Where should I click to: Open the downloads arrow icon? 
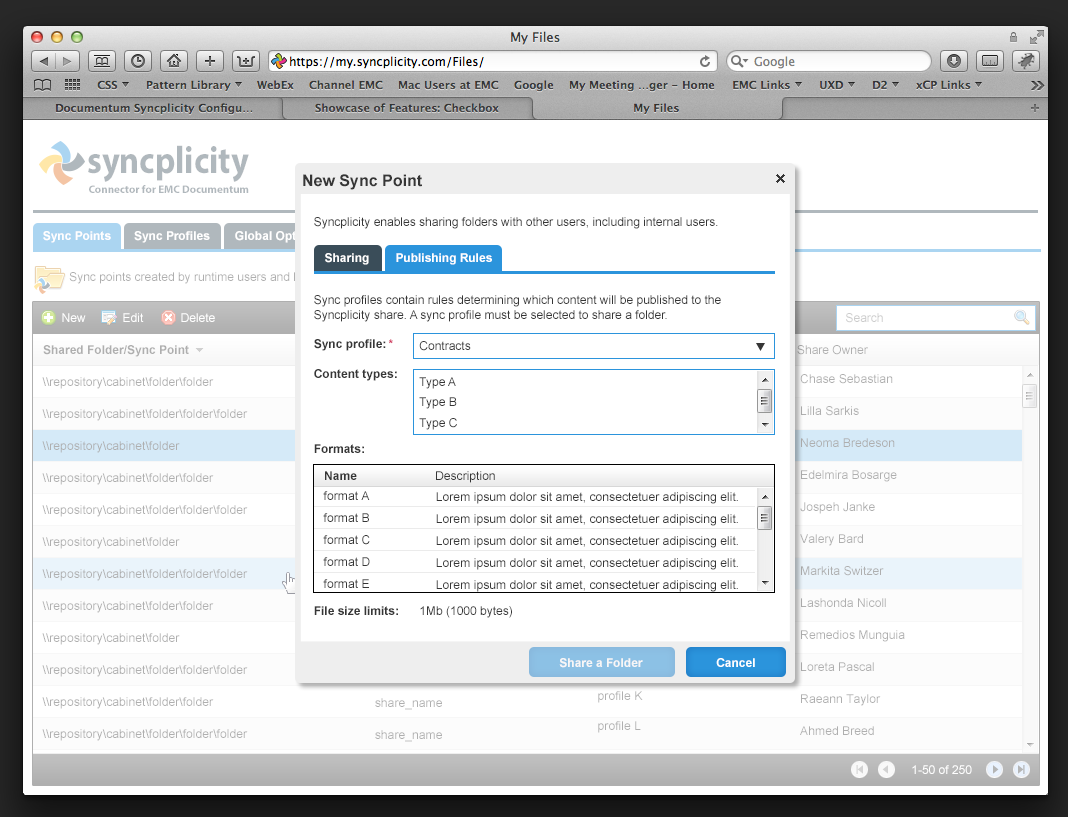(954, 61)
